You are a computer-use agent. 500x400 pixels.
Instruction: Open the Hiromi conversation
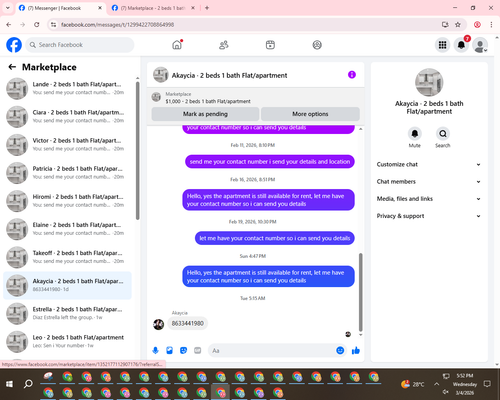point(67,201)
